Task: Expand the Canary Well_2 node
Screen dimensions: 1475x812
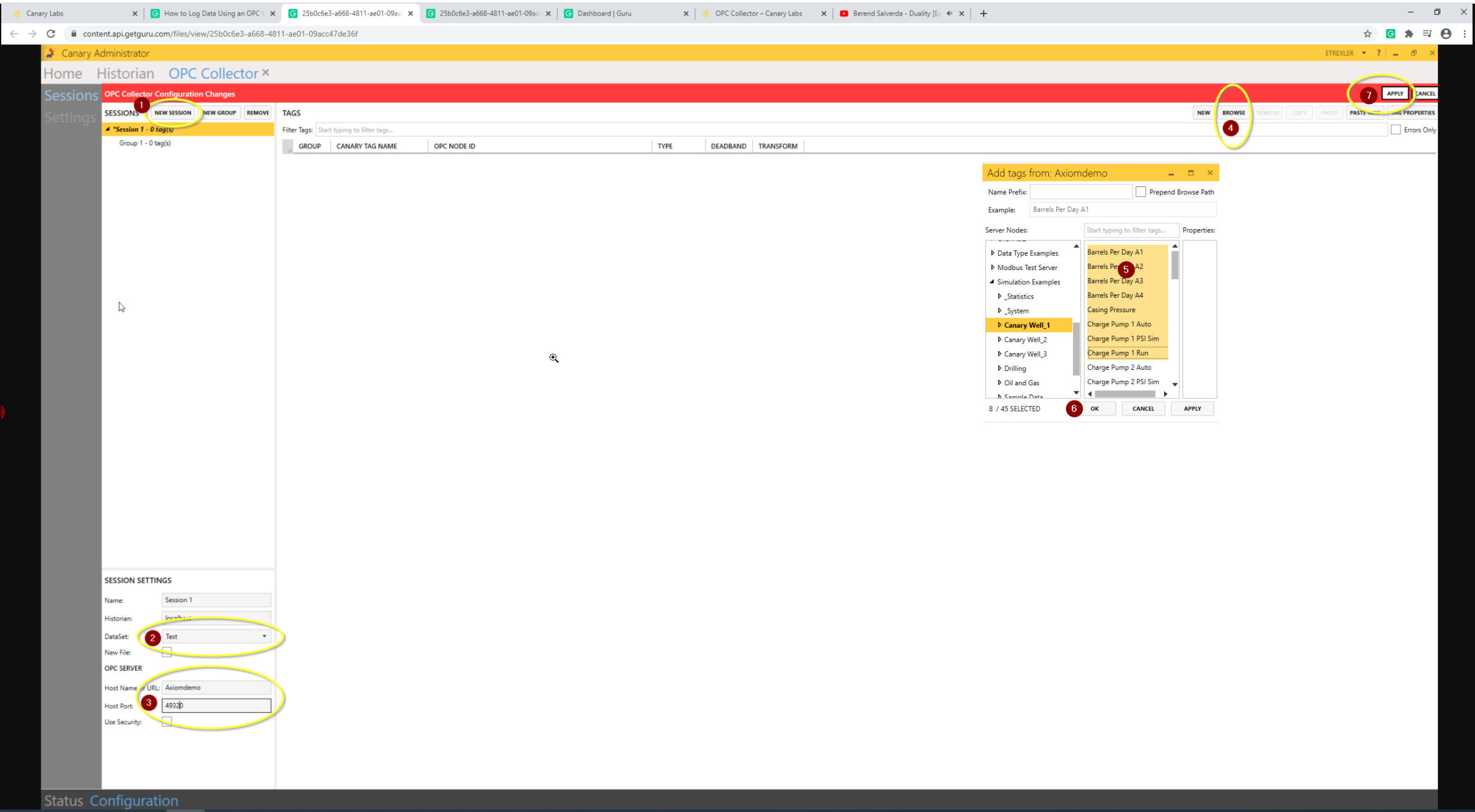Action: (999, 339)
